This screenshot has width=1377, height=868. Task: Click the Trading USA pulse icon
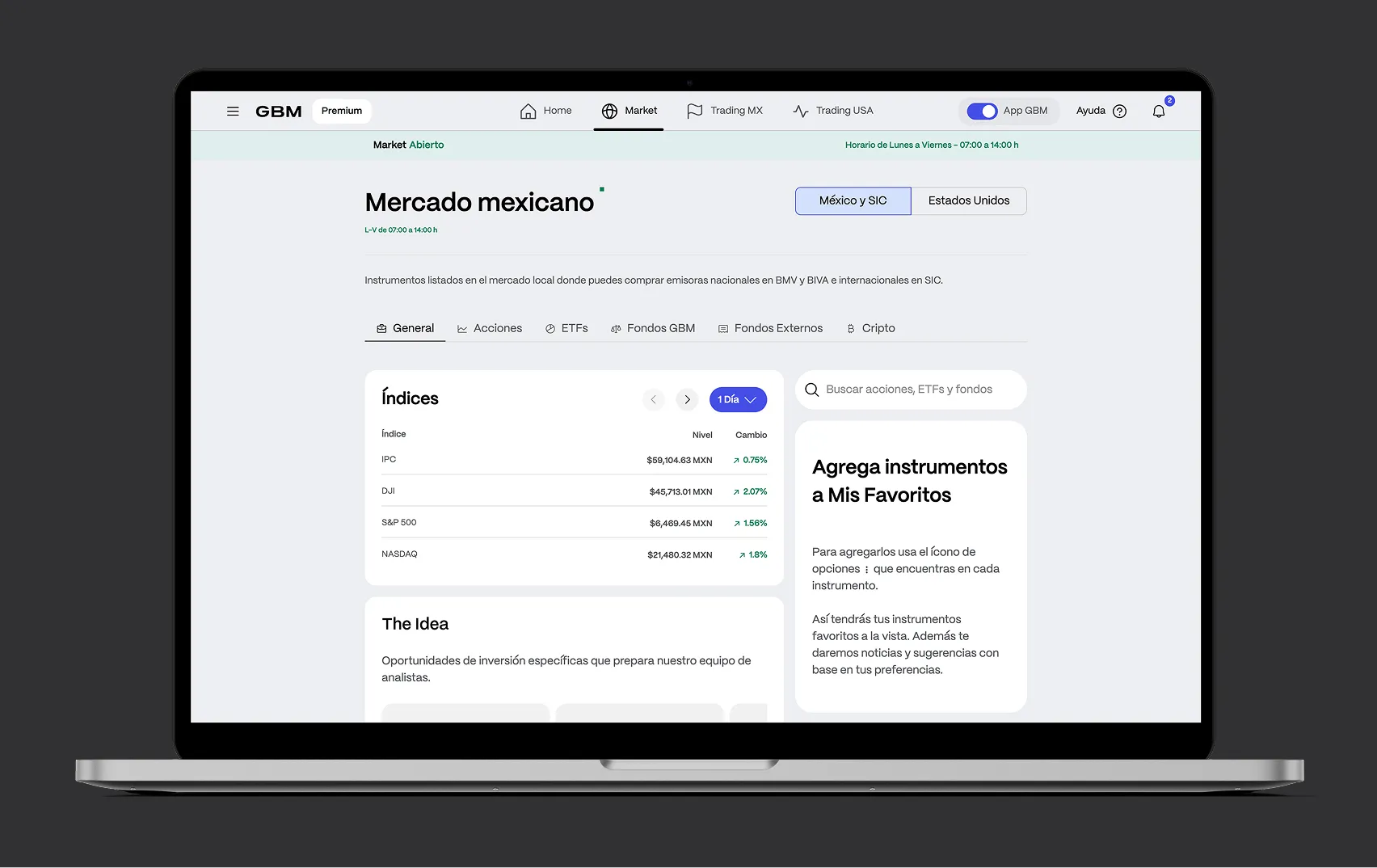[800, 112]
